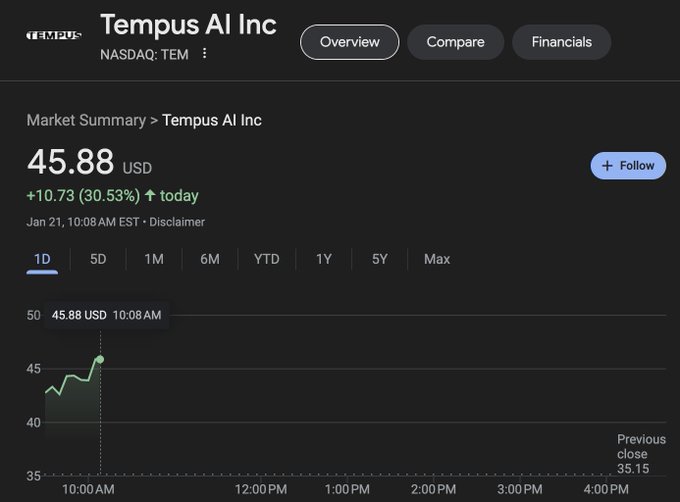Click the green up-arrow price change indicator
Image resolution: width=680 pixels, height=502 pixels.
click(150, 195)
